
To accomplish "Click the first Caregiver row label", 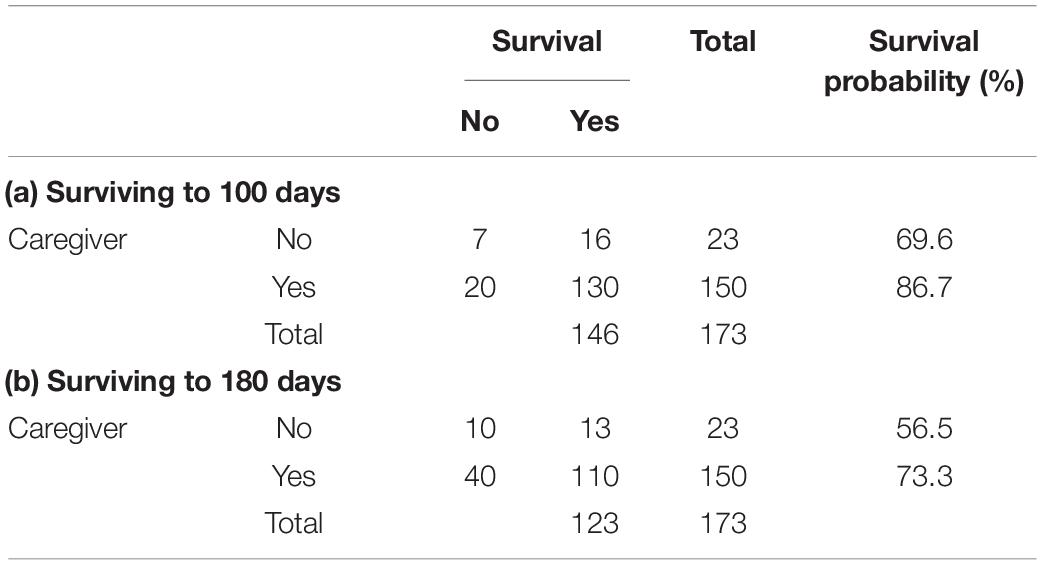I will (67, 239).
